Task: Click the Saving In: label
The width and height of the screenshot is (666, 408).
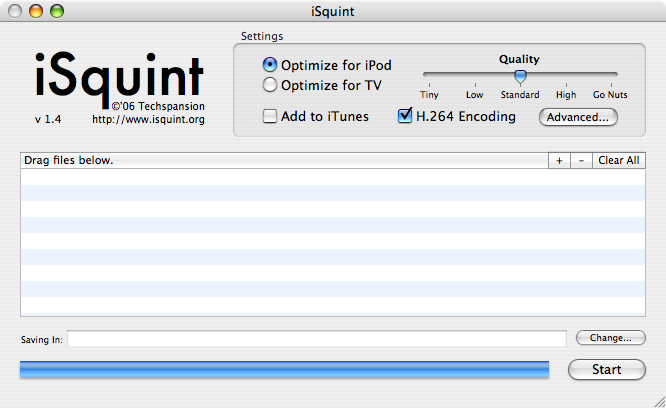Action: pos(42,340)
